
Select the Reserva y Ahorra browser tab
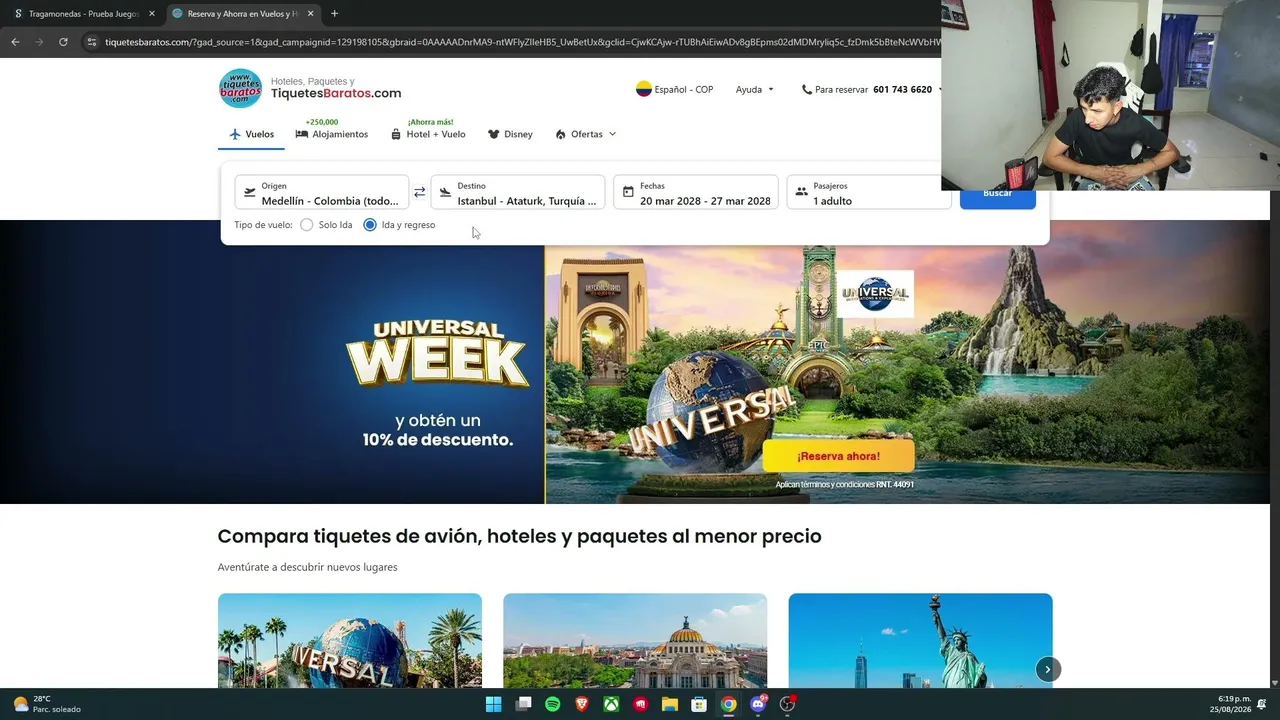click(242, 14)
